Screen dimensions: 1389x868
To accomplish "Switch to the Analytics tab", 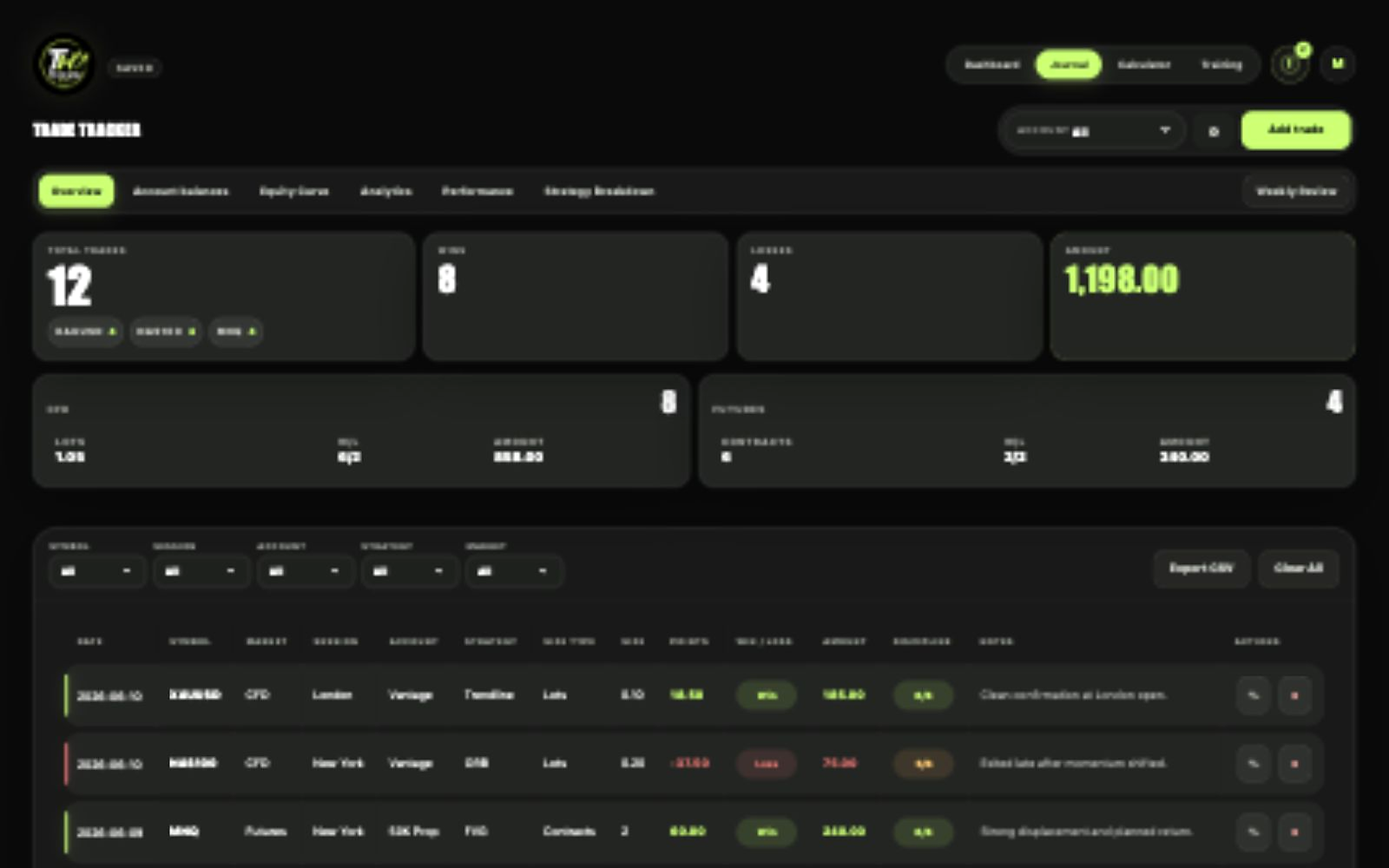I will [x=386, y=191].
